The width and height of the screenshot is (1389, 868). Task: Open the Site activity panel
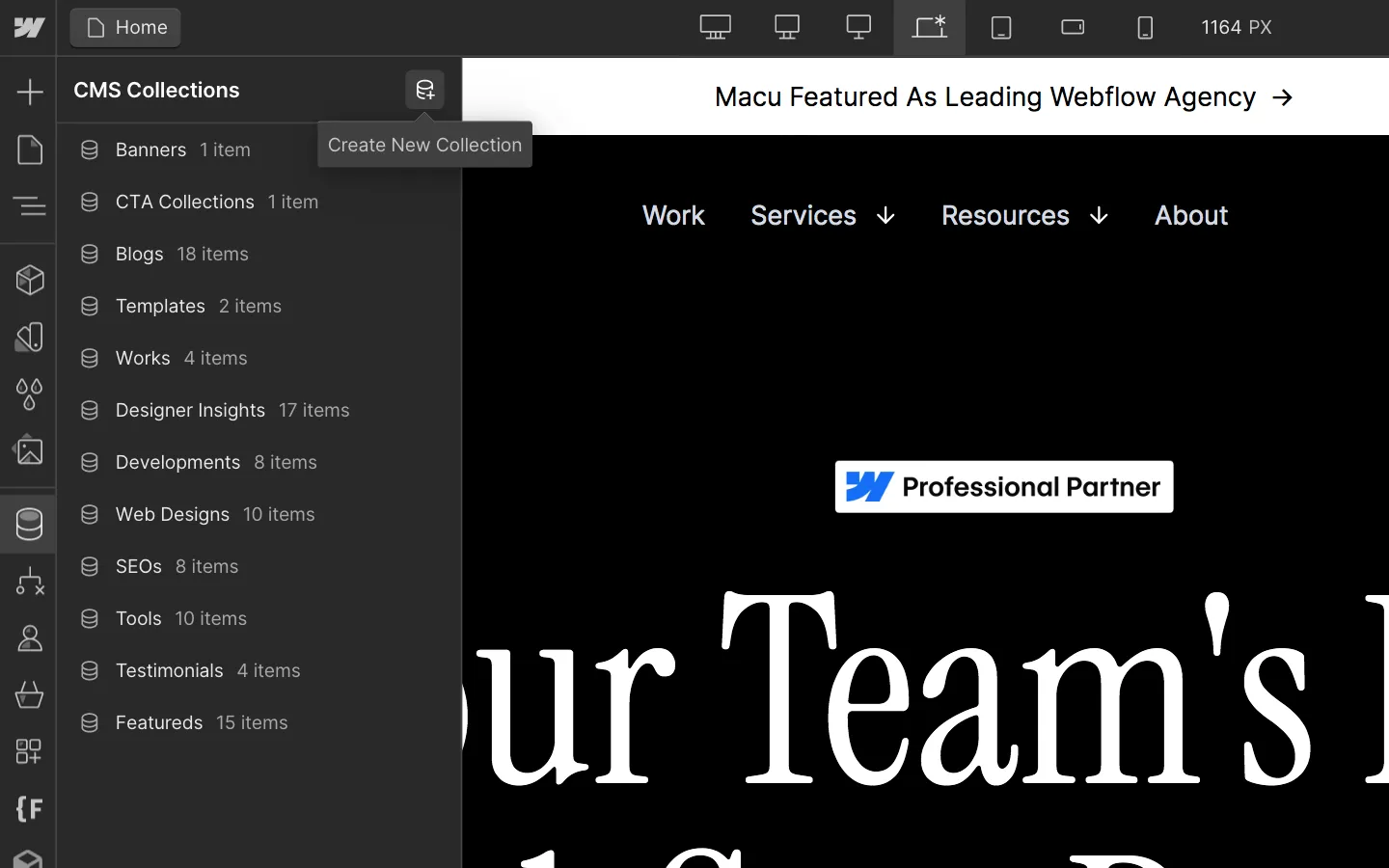pos(29,858)
